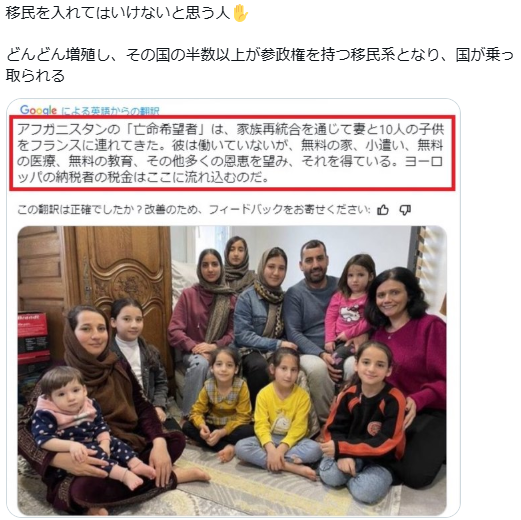Click the raised hand emoji in post
521x520 pixels.
pyautogui.click(x=240, y=14)
